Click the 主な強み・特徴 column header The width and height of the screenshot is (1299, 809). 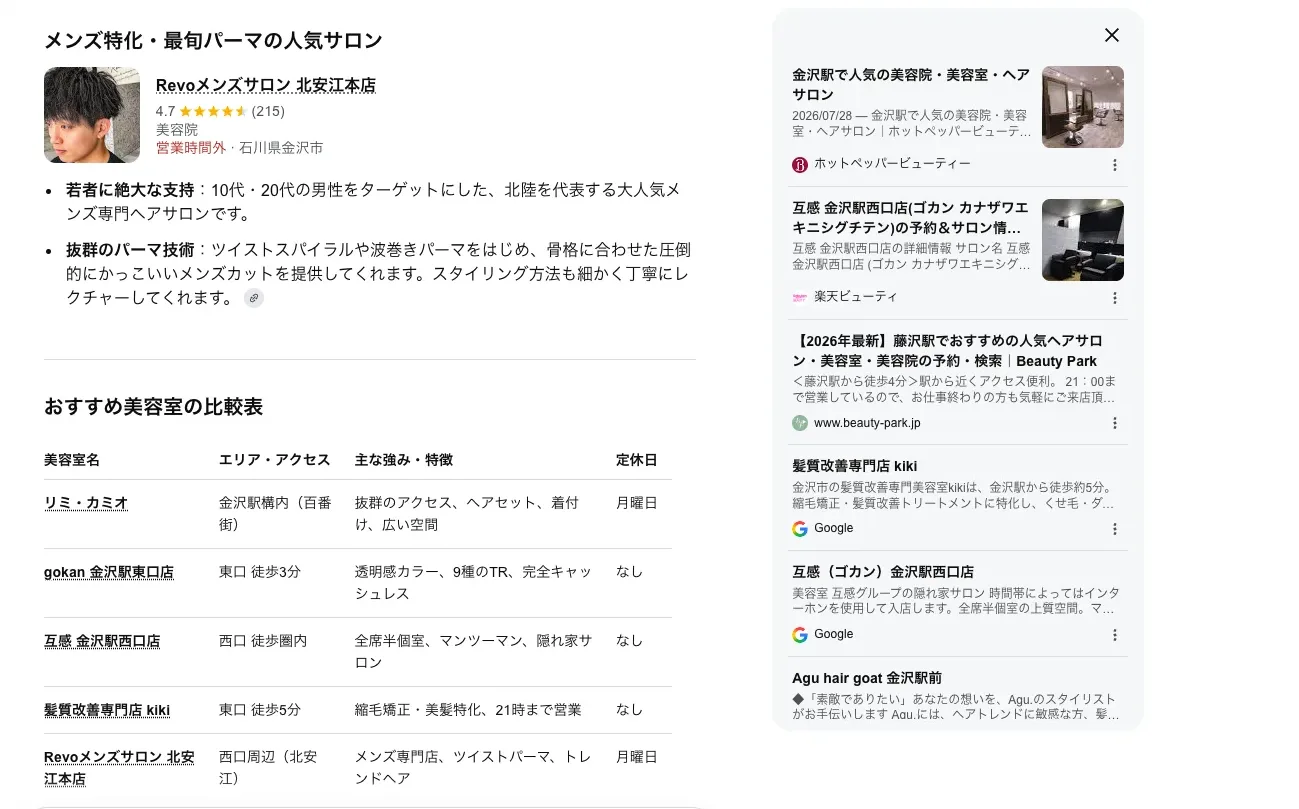point(404,460)
